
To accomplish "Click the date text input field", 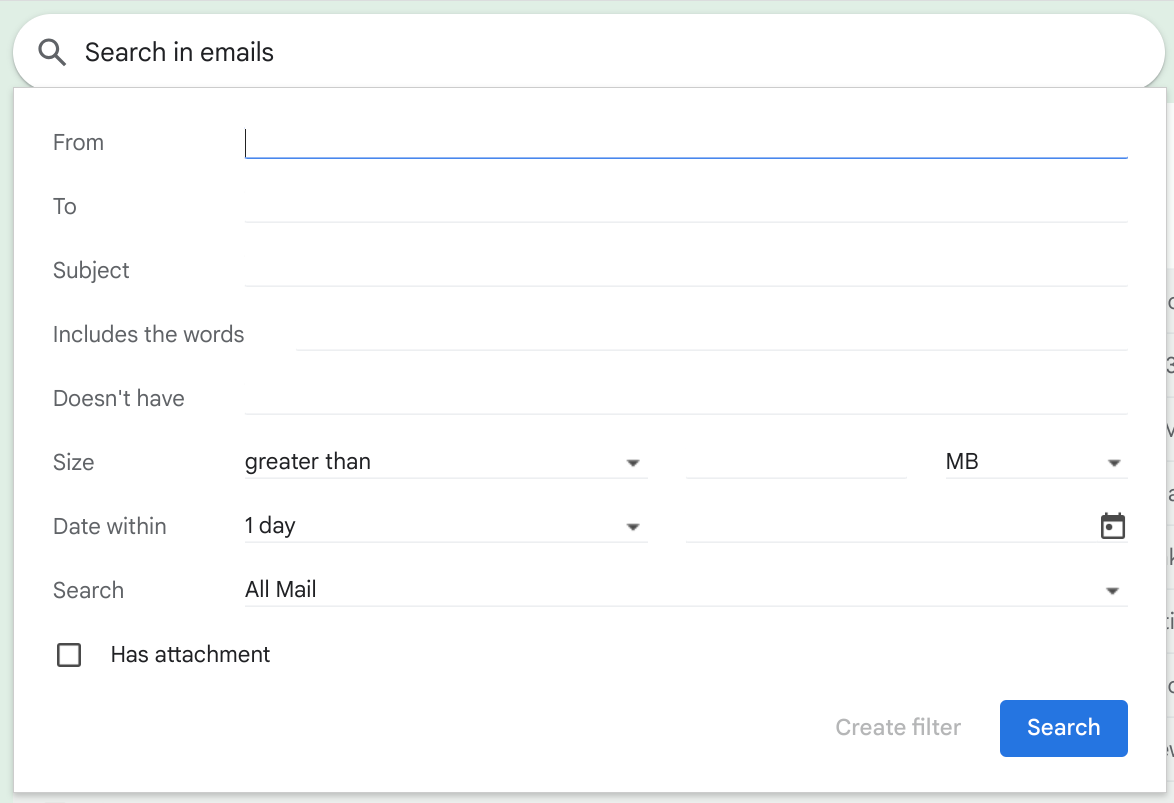I will point(885,526).
